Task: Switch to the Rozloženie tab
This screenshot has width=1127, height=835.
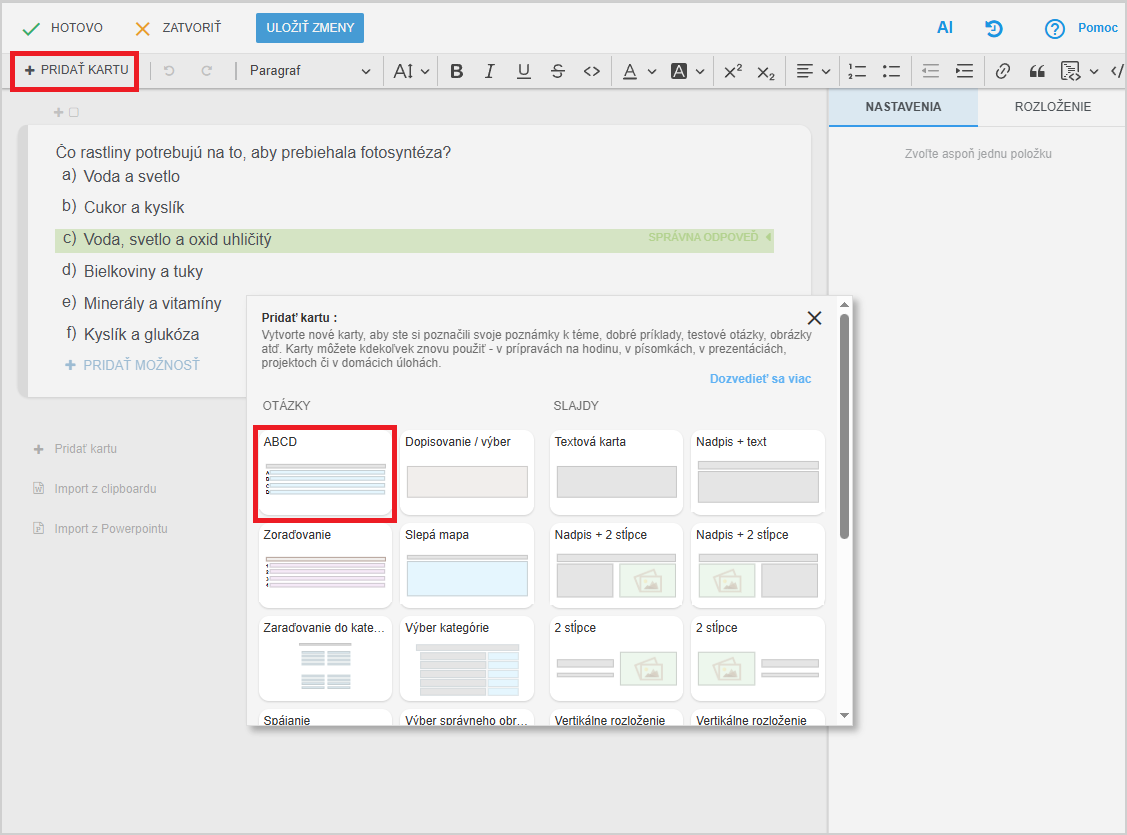Action: coord(1052,107)
